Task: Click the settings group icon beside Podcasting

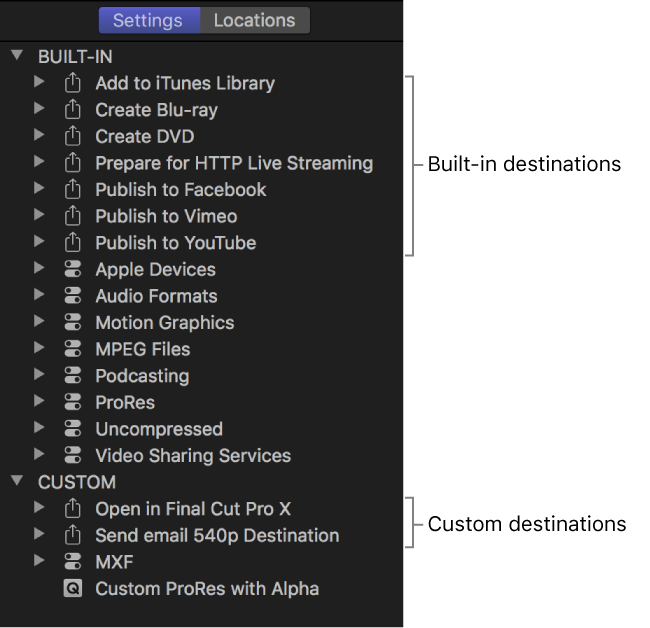Action: 73,375
